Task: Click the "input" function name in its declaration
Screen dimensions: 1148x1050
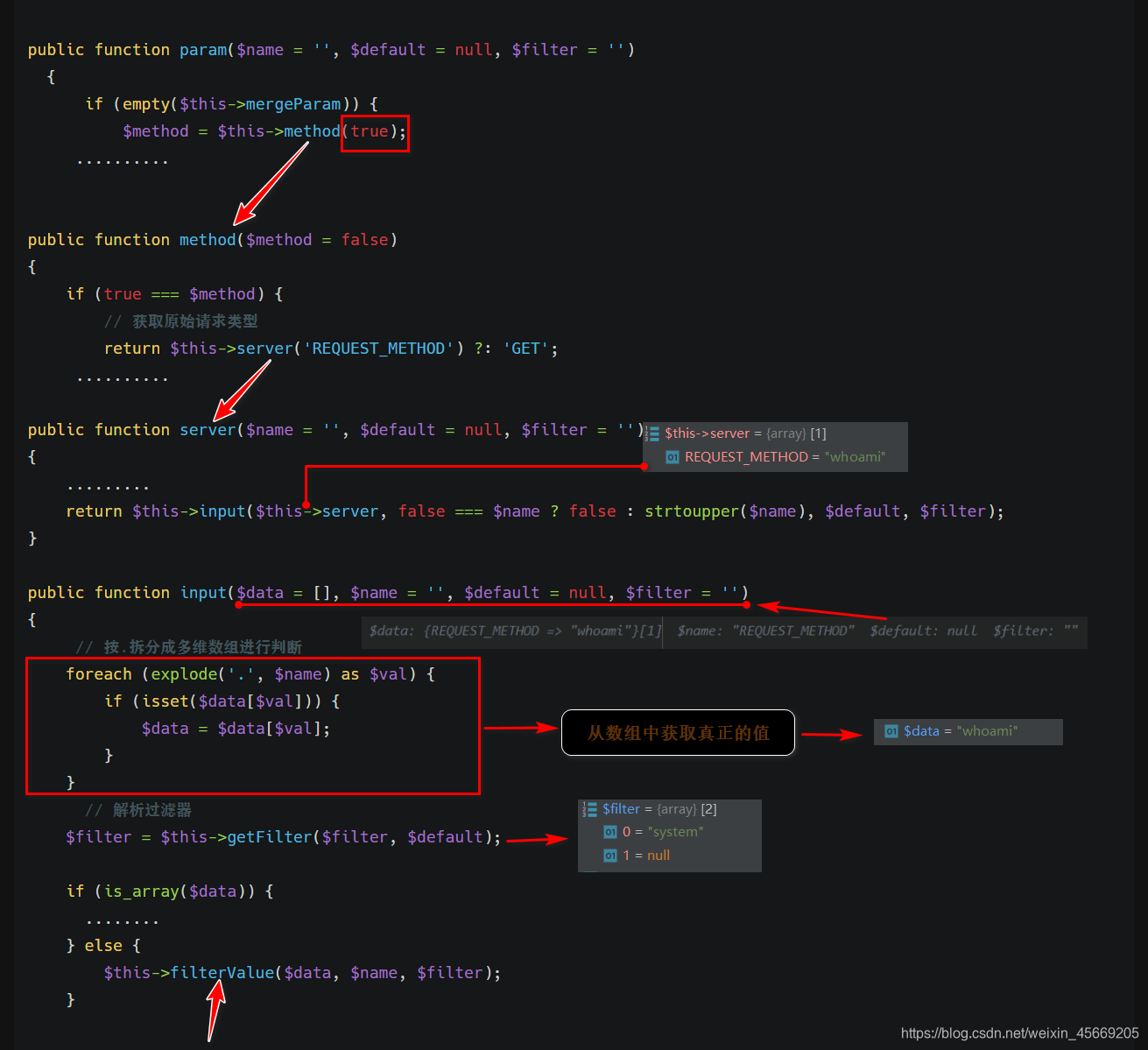Action: pos(203,593)
